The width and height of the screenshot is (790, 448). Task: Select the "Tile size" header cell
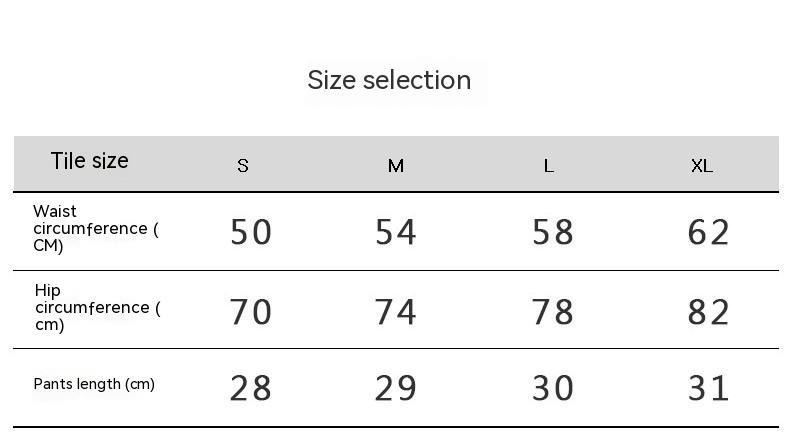pyautogui.click(x=90, y=161)
